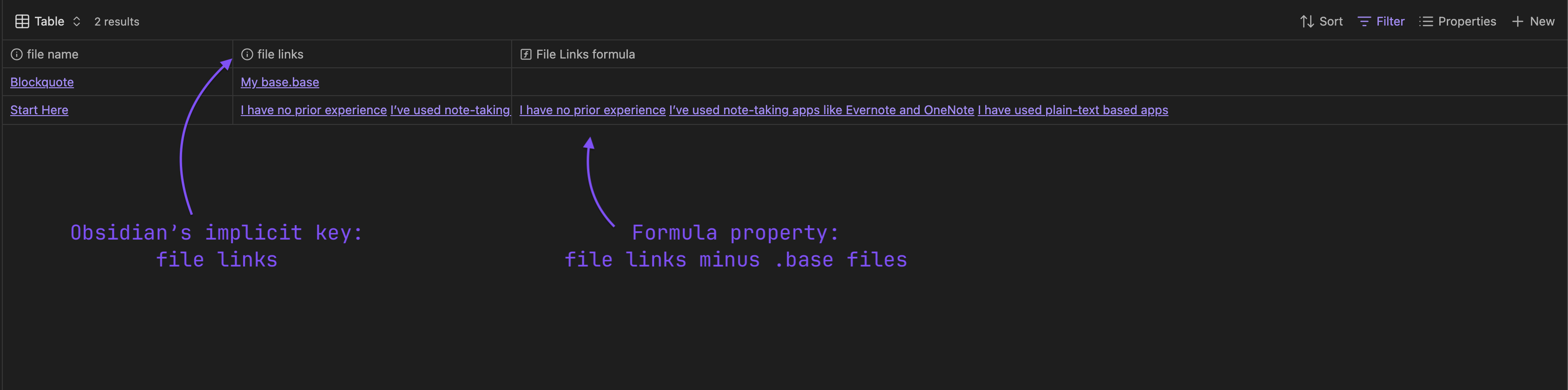Screen dimensions: 1568x390
Task: Open the Evernote and OneNote note link
Action: (x=821, y=110)
